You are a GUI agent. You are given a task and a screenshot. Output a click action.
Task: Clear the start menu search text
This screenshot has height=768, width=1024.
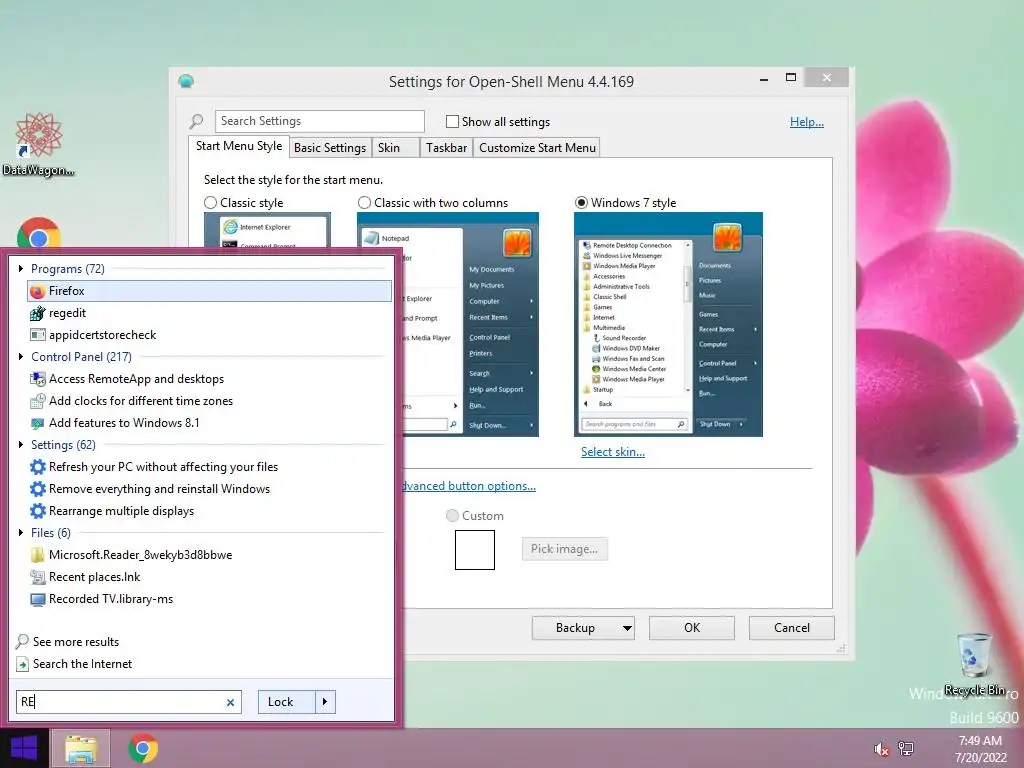point(230,703)
